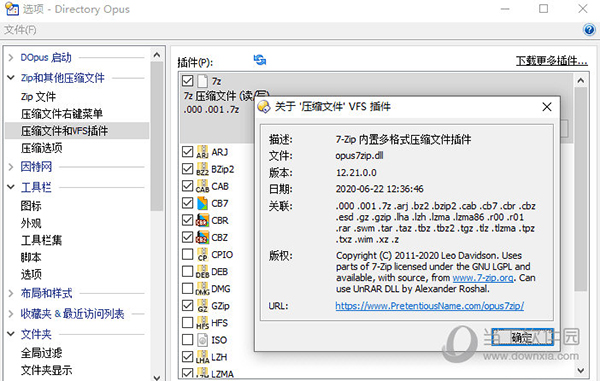Click the category tree scroll down arrow

coord(157,377)
